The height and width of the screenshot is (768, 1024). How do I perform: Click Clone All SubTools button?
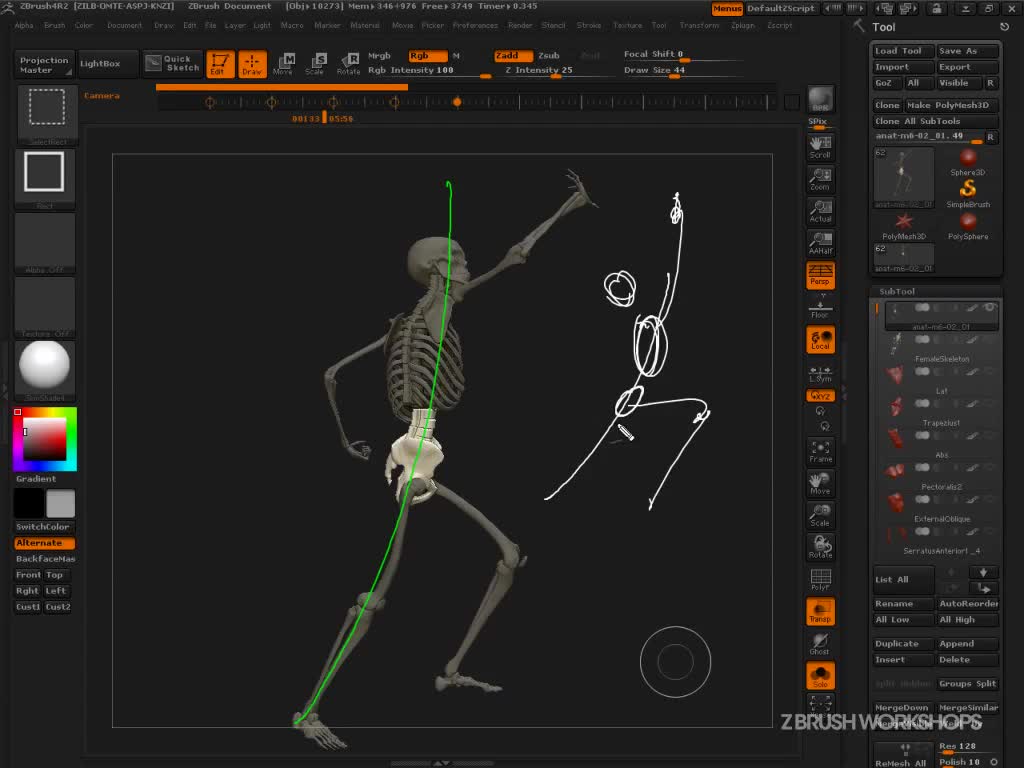tap(935, 121)
